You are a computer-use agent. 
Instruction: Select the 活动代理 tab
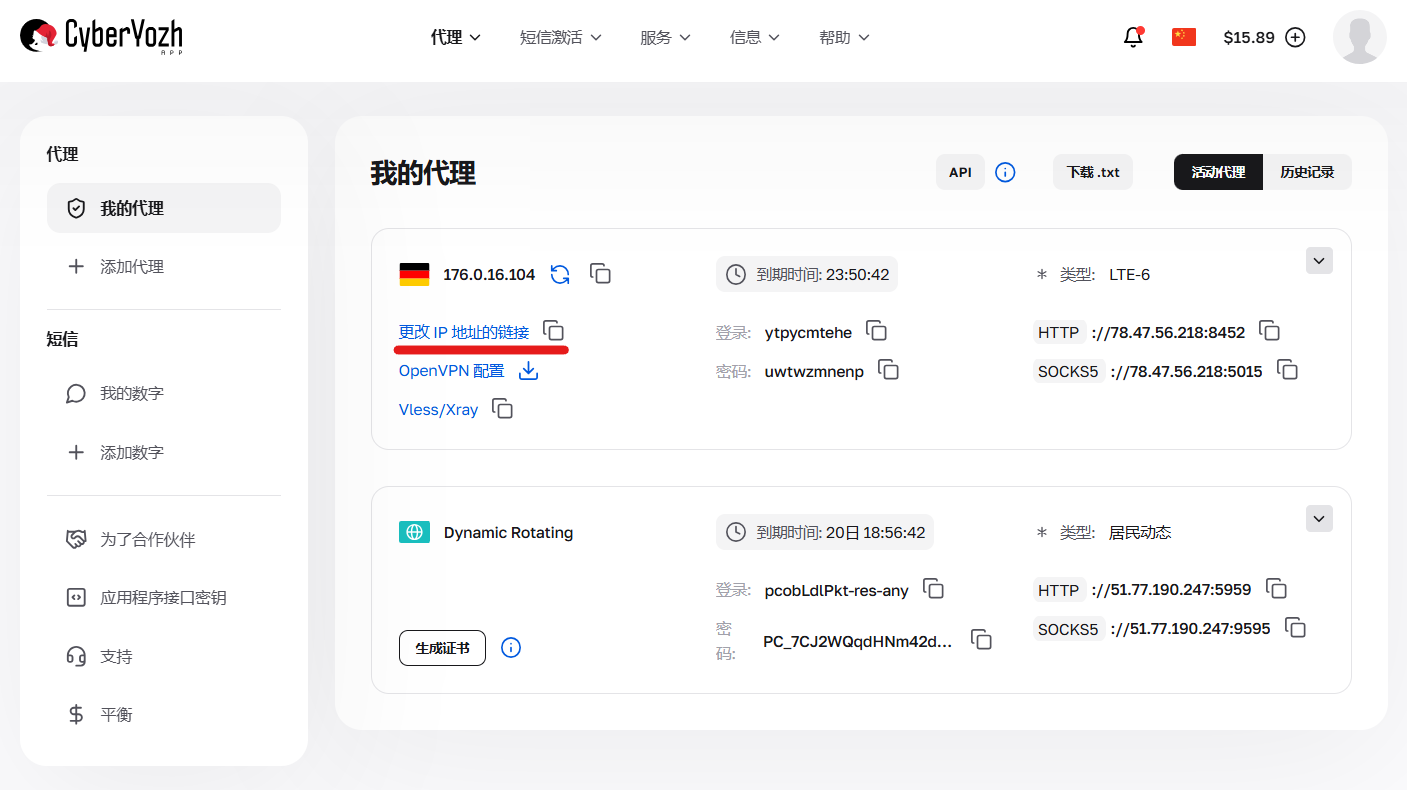pos(1218,171)
